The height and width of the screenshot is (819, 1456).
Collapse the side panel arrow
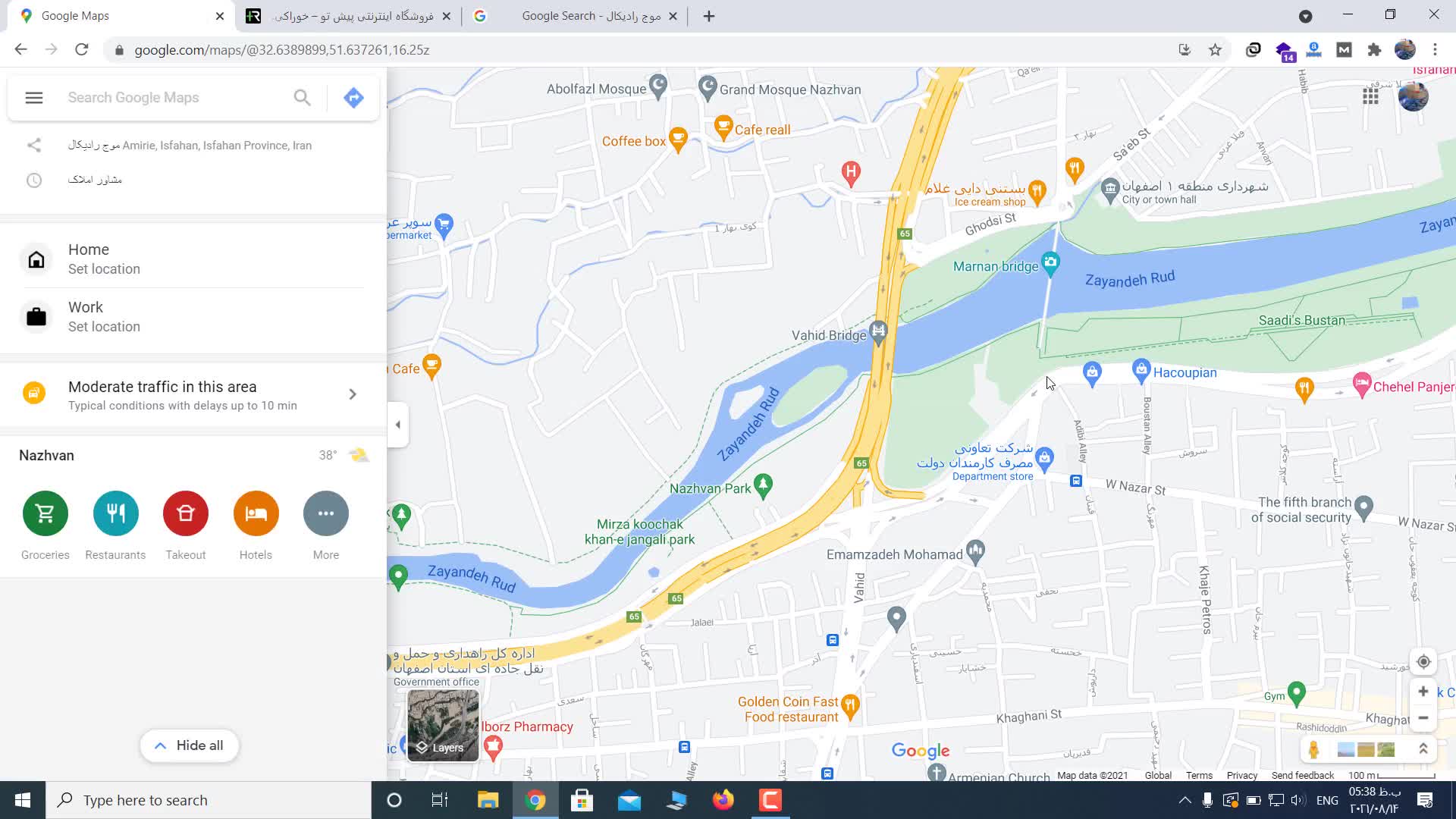click(x=398, y=425)
